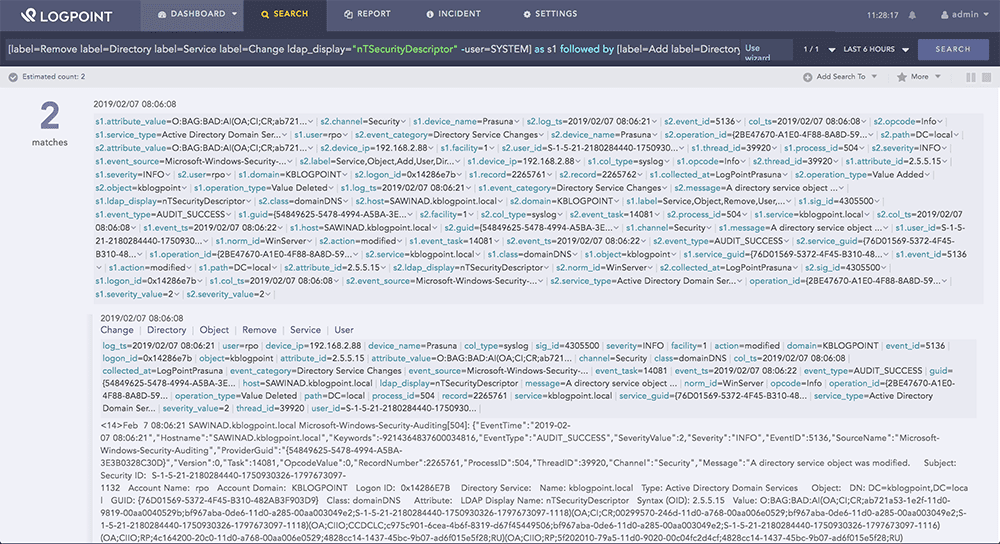This screenshot has width=1000, height=544.
Task: Switch to the two-column layout view icon
Action: pos(970,76)
